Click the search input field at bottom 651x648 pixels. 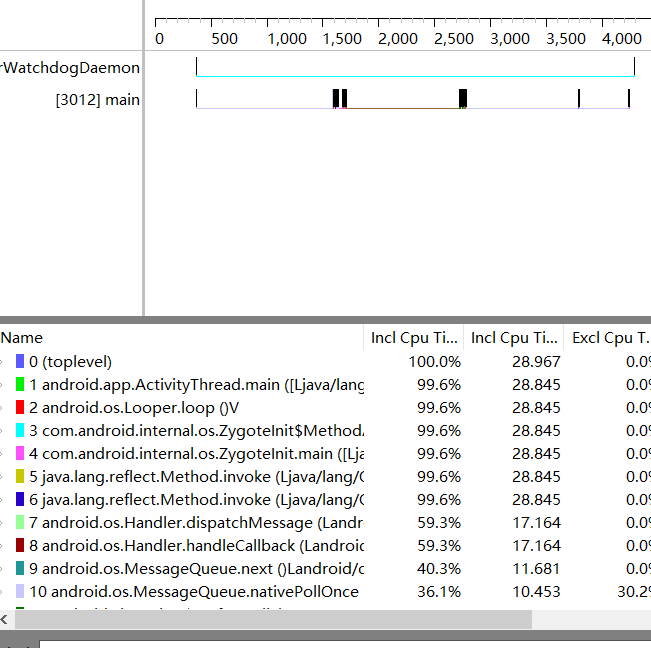pyautogui.click(x=345, y=644)
